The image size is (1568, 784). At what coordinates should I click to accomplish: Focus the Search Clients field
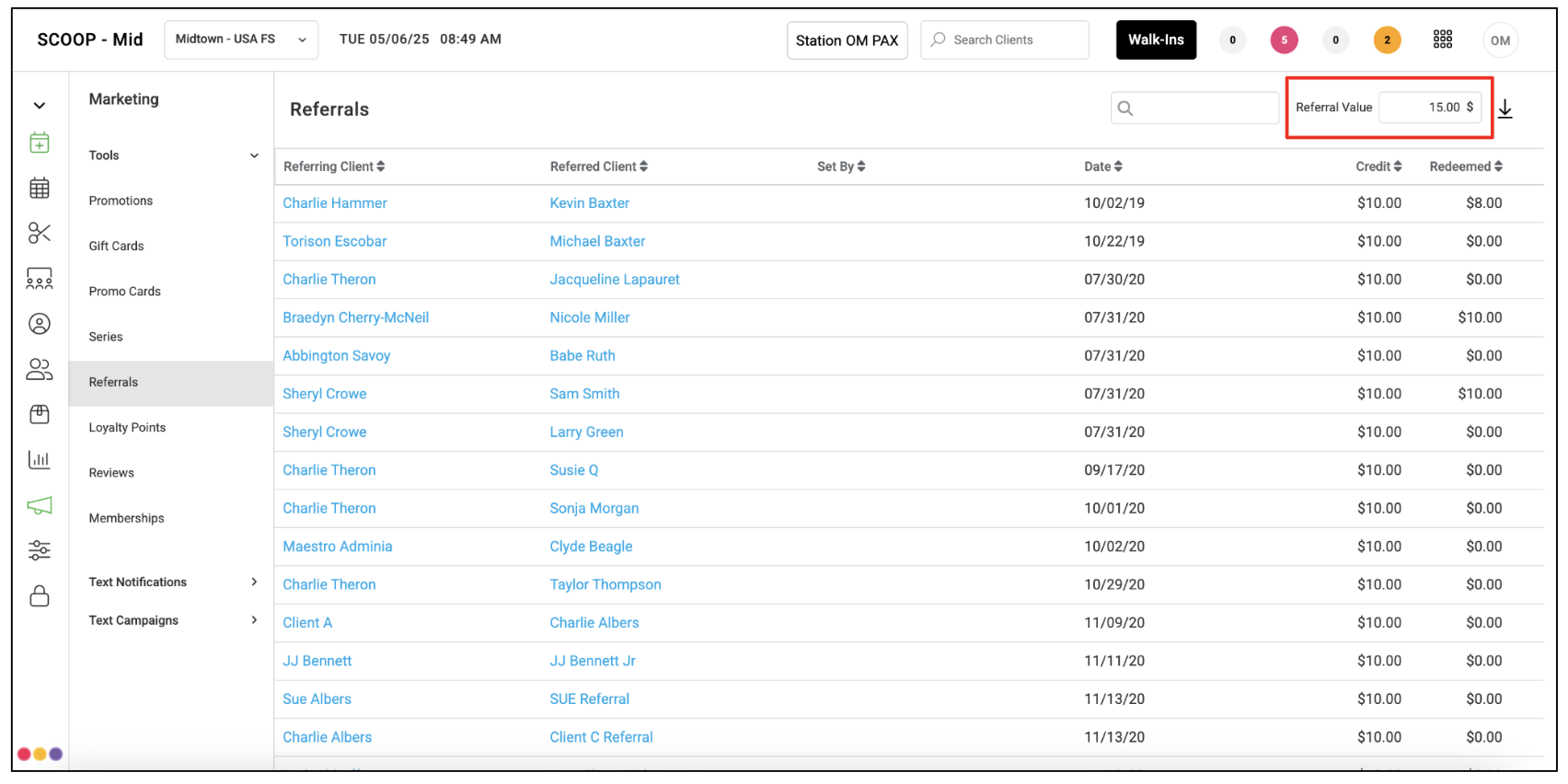[1005, 40]
